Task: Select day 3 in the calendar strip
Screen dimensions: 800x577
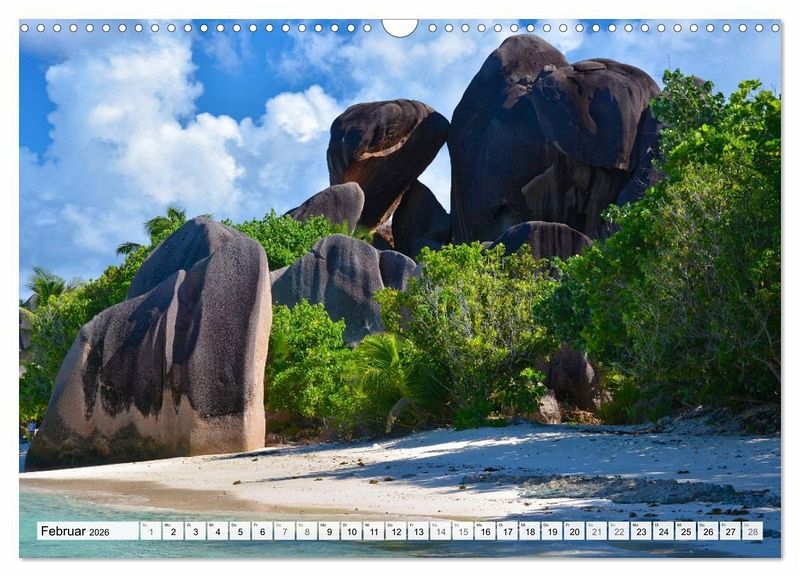Action: (195, 531)
